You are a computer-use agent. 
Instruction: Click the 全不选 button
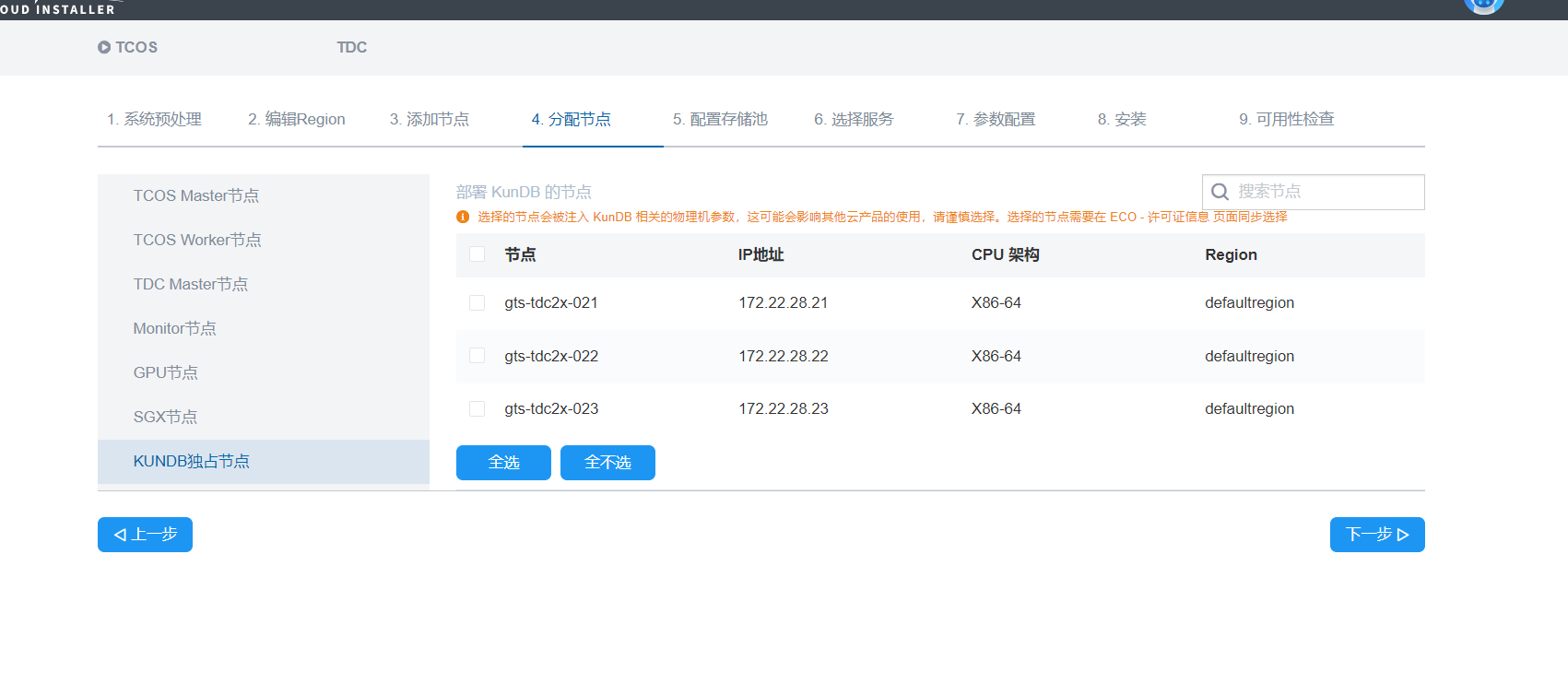(x=607, y=463)
